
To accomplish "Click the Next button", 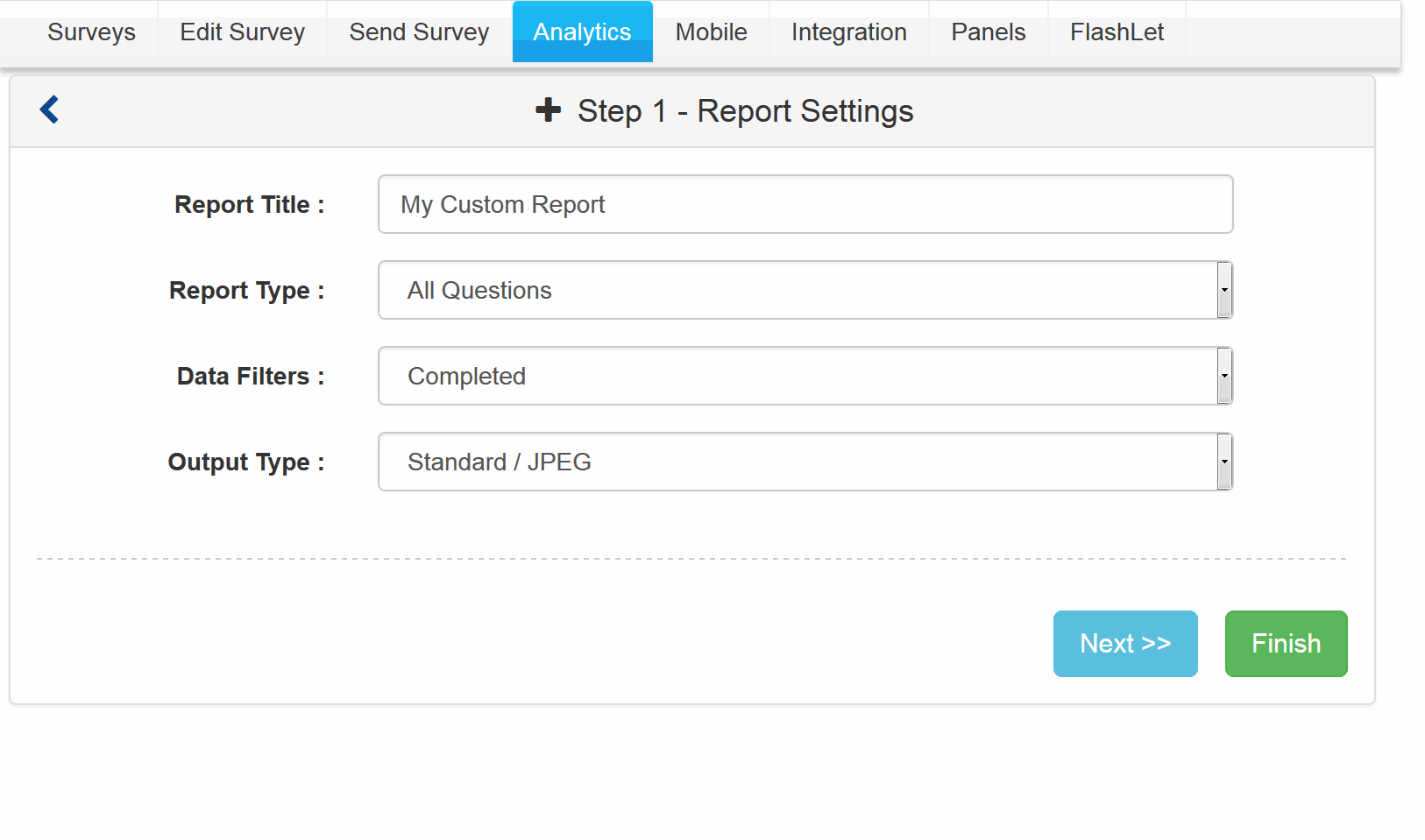I will click(1125, 643).
